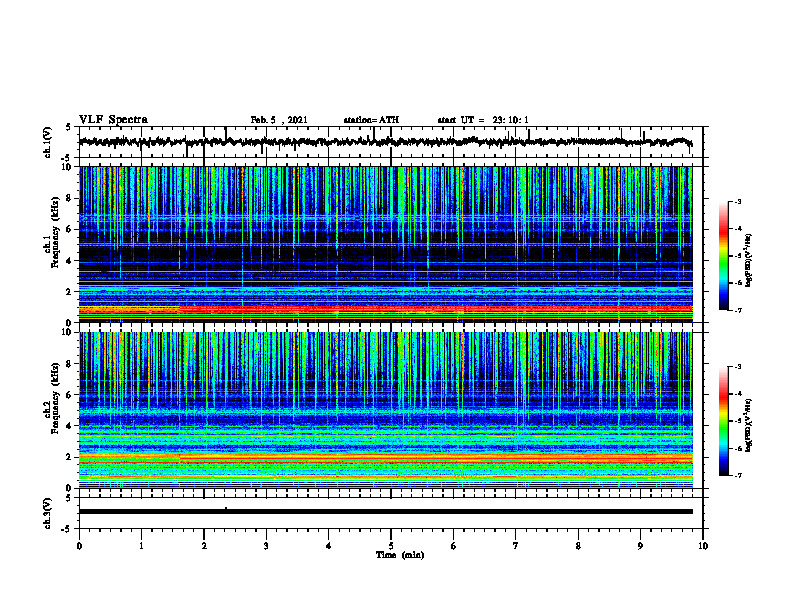The height and width of the screenshot is (612, 792).
Task: Click the 'VLF Spectra' title text
Action: pyautogui.click(x=113, y=120)
